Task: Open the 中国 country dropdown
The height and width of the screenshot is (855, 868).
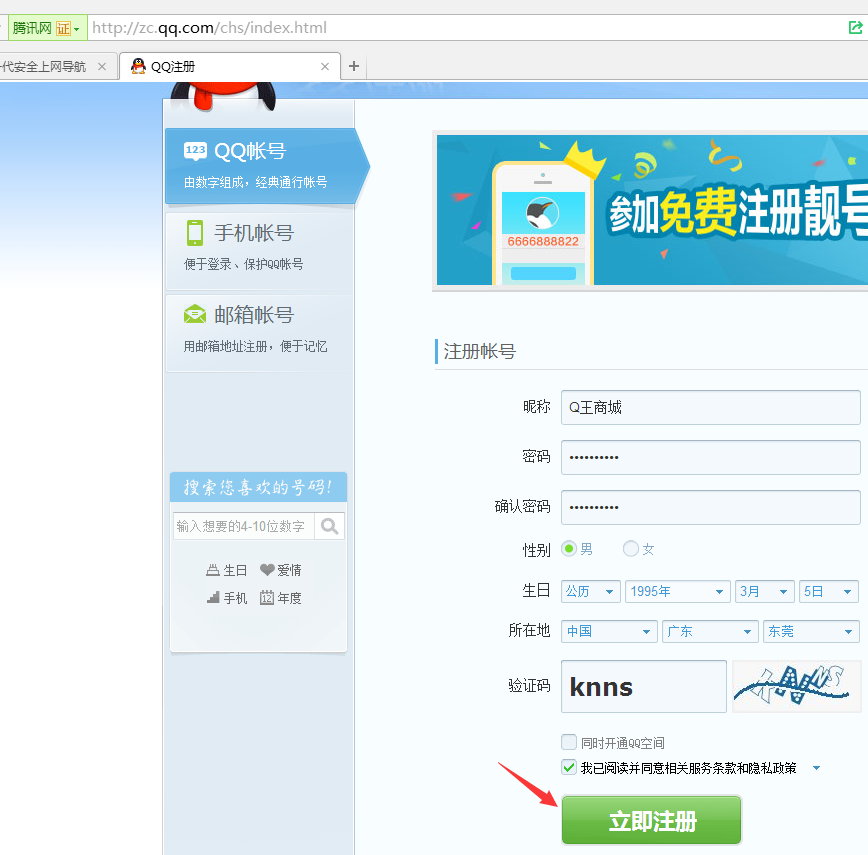Action: tap(609, 631)
